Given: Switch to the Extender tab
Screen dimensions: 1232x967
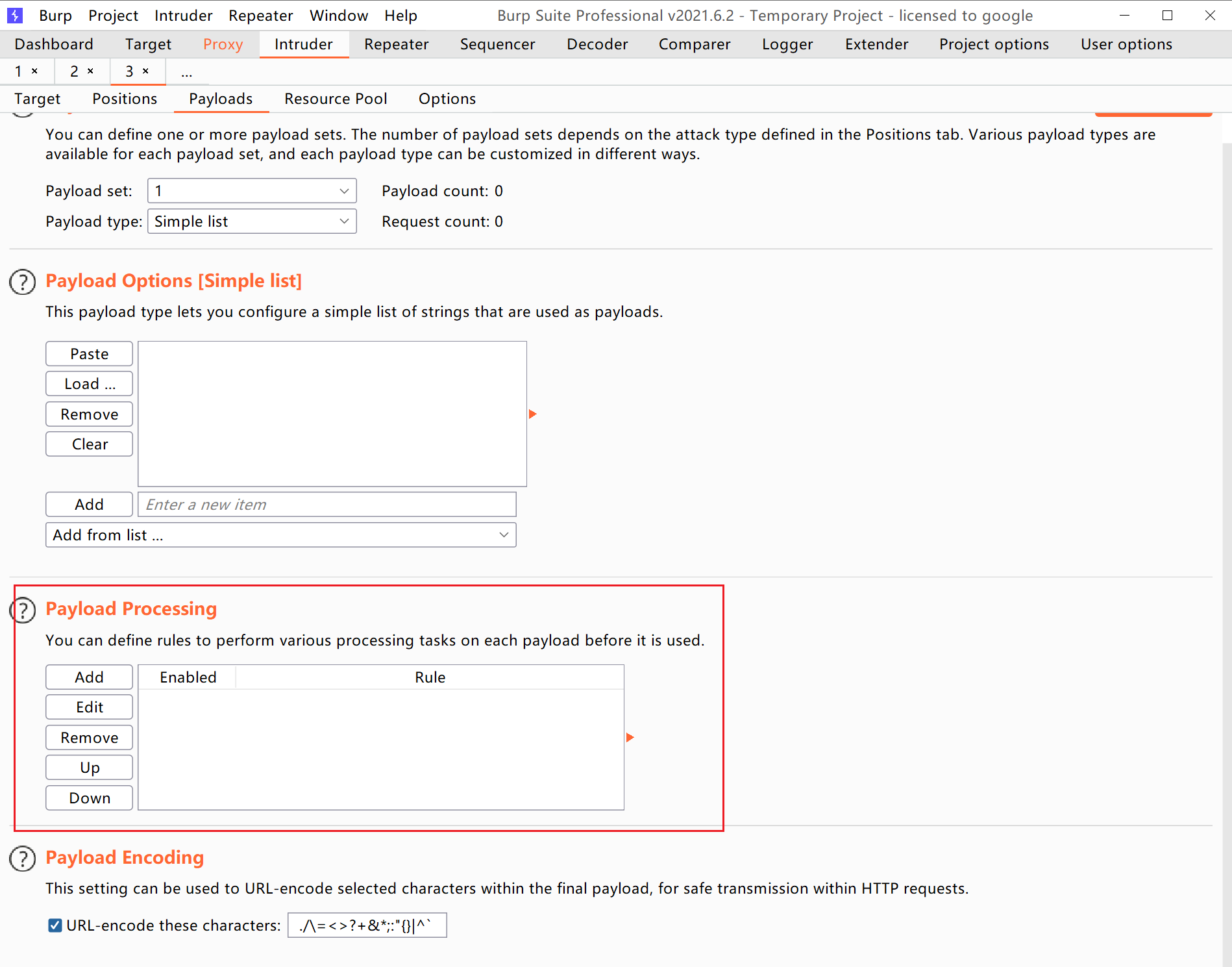Looking at the screenshot, I should tap(877, 44).
